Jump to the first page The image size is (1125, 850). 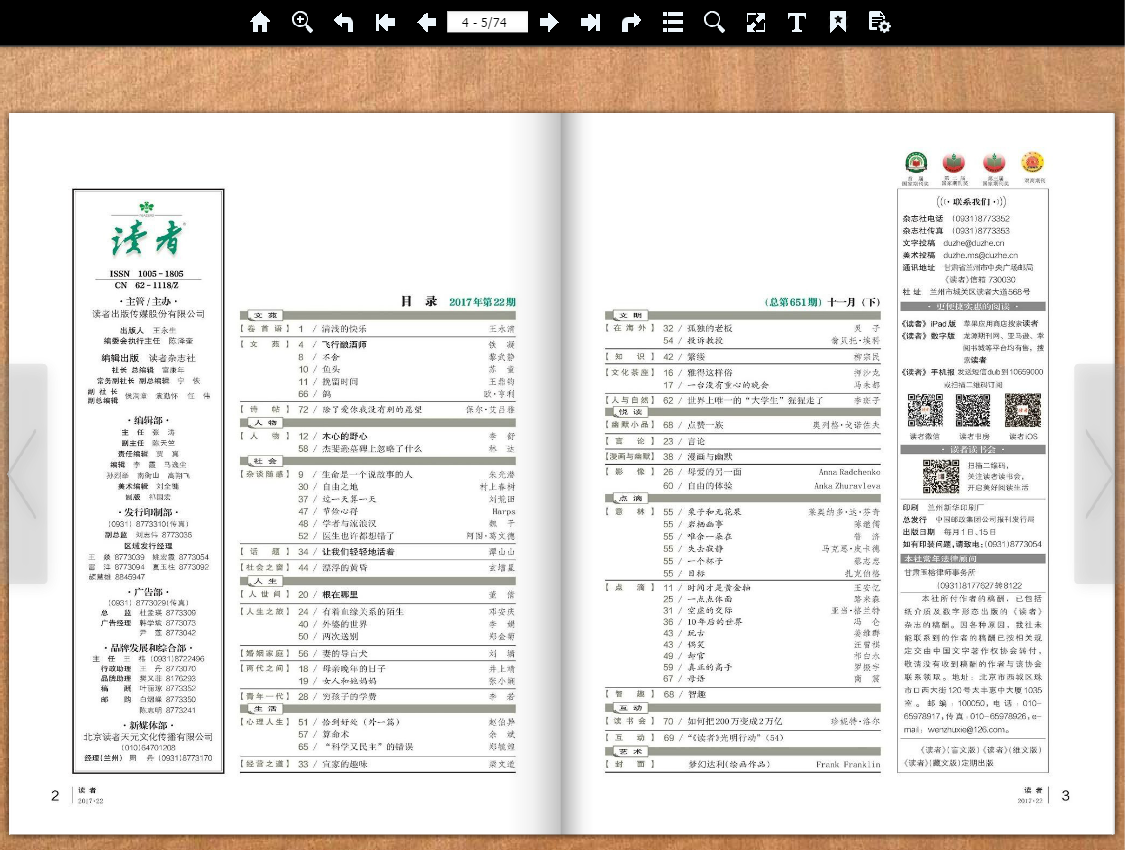[385, 22]
